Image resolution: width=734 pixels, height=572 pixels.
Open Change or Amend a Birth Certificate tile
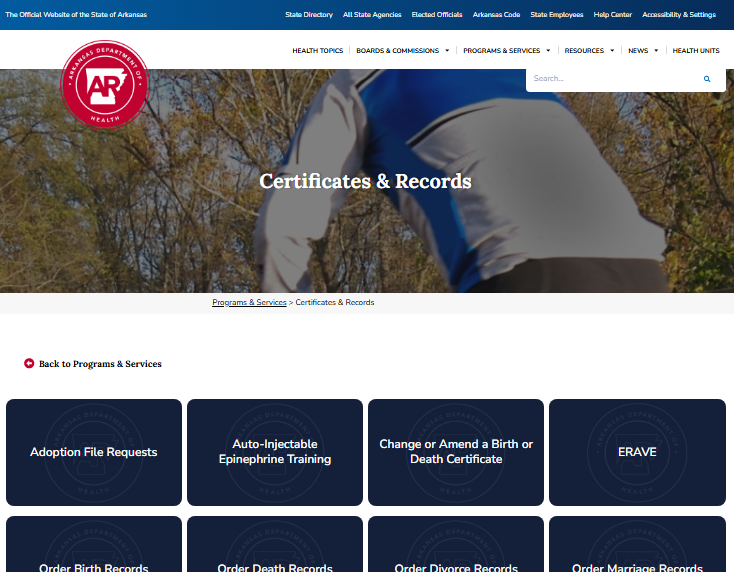coord(456,452)
